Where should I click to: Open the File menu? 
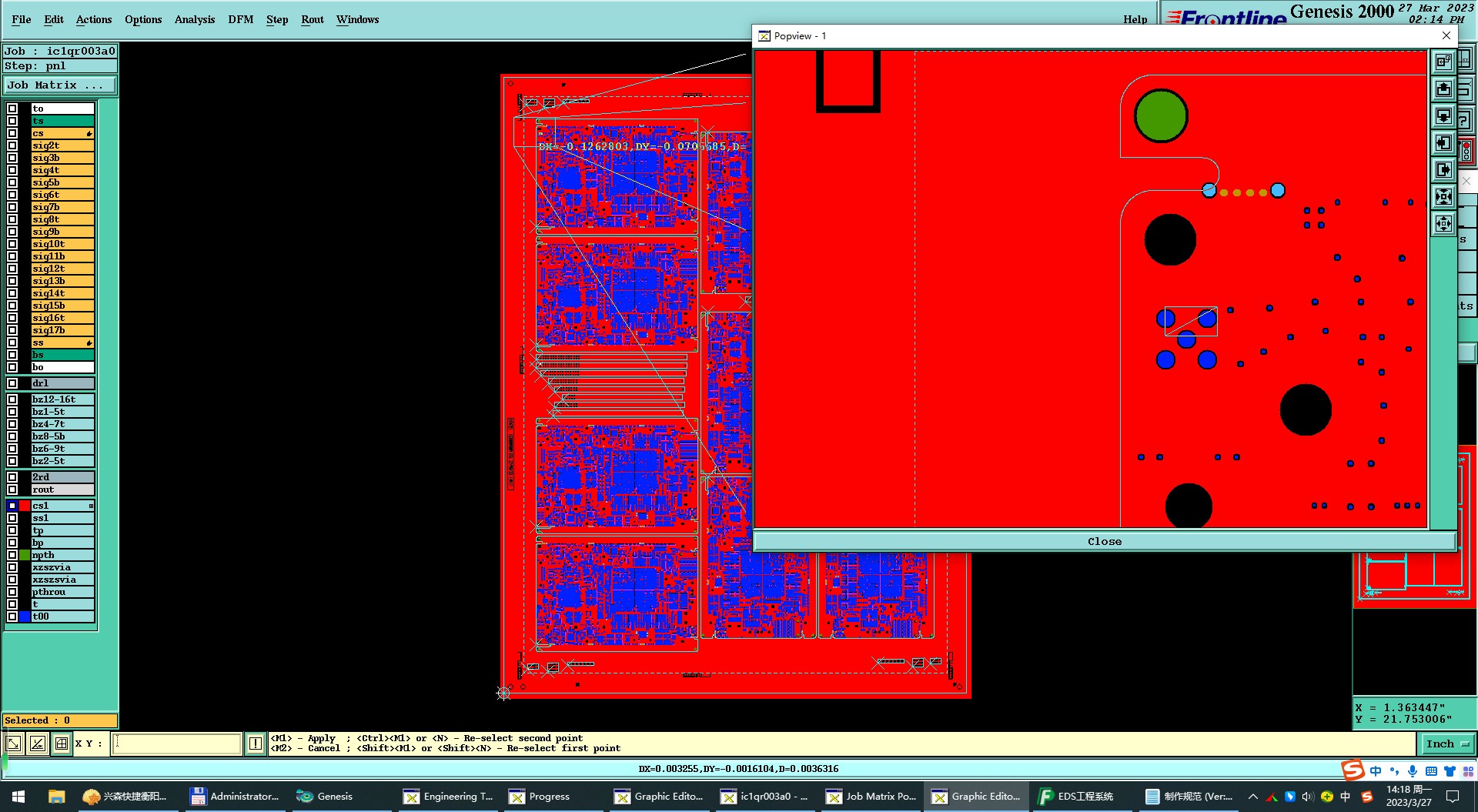pyautogui.click(x=22, y=19)
